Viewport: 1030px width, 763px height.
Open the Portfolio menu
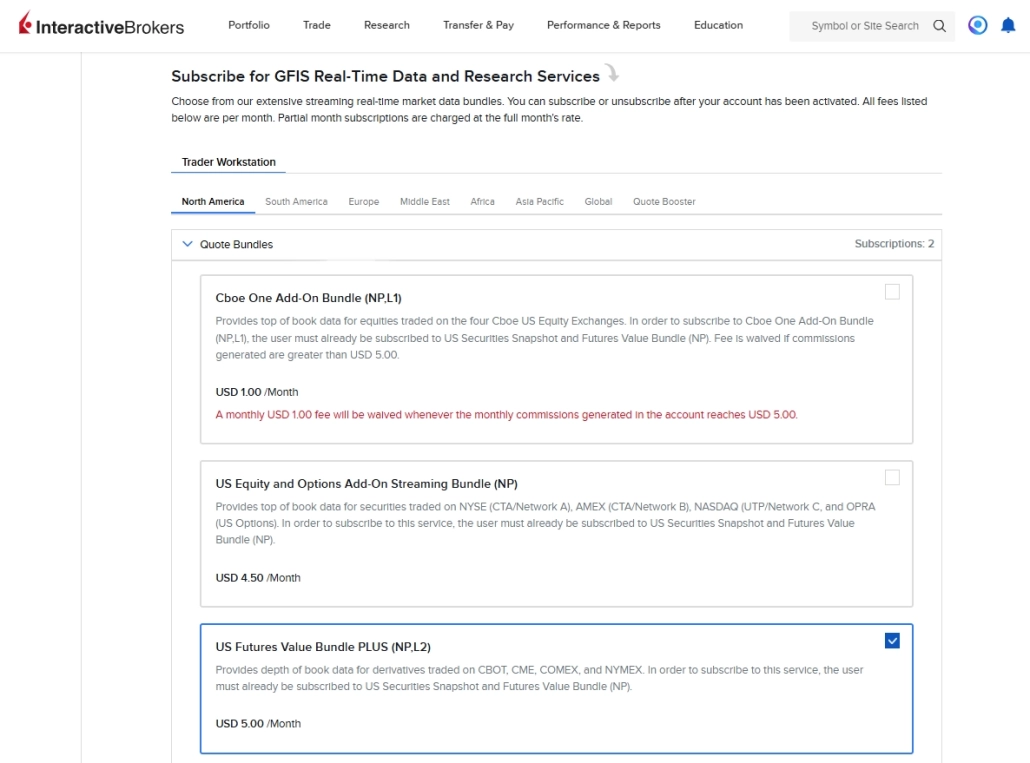[248, 26]
